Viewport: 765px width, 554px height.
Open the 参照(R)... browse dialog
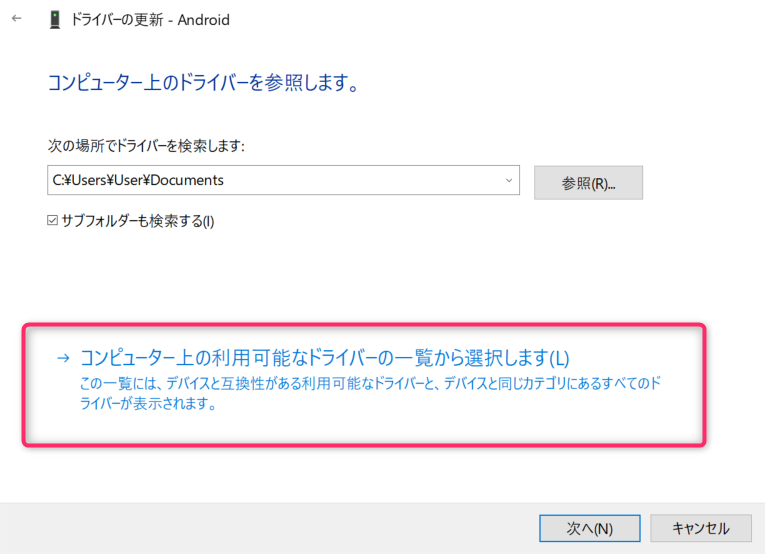tap(588, 183)
